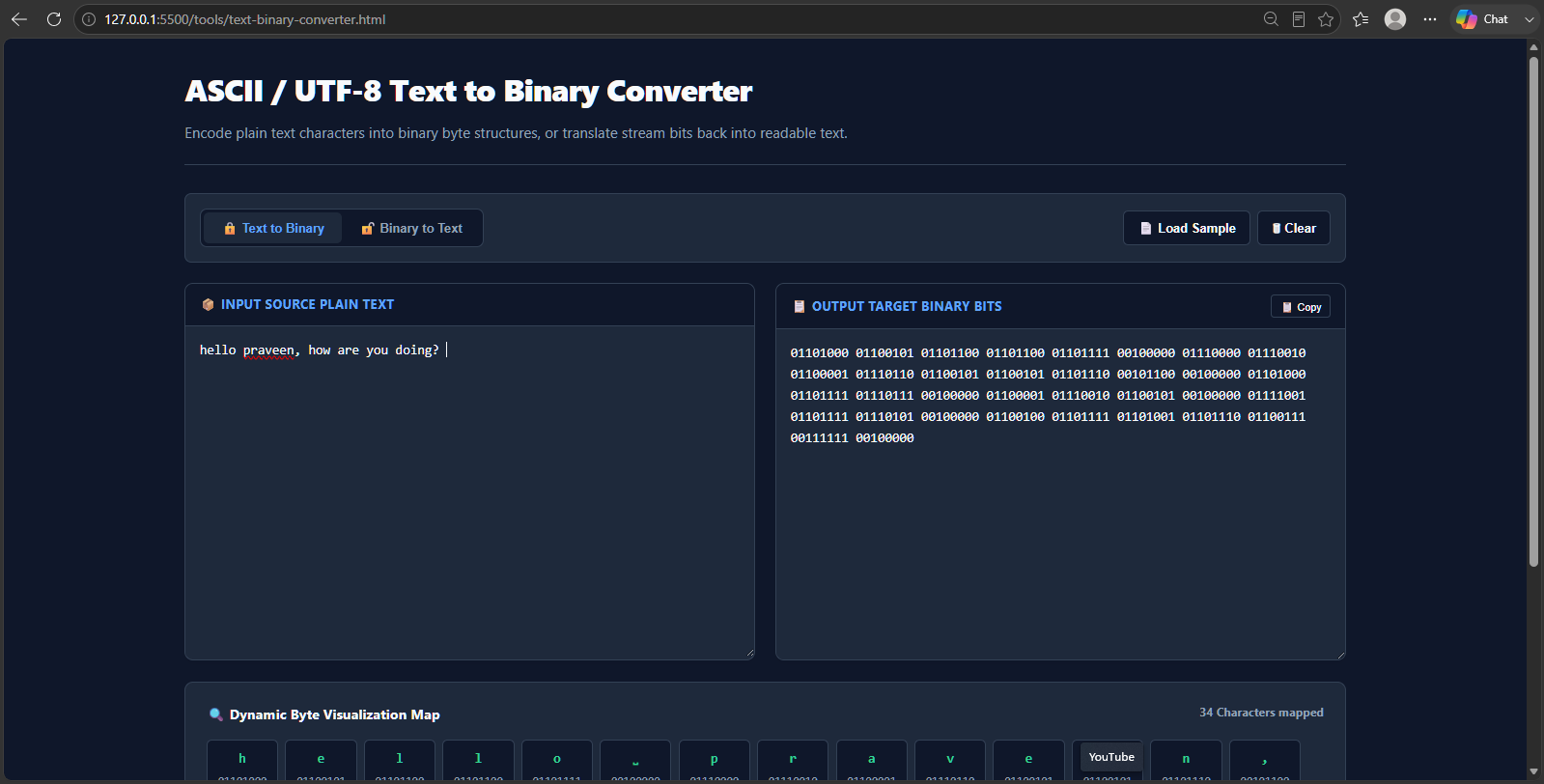The width and height of the screenshot is (1544, 784).
Task: Click the "34 Characters mapped" counter
Action: pos(1261,713)
